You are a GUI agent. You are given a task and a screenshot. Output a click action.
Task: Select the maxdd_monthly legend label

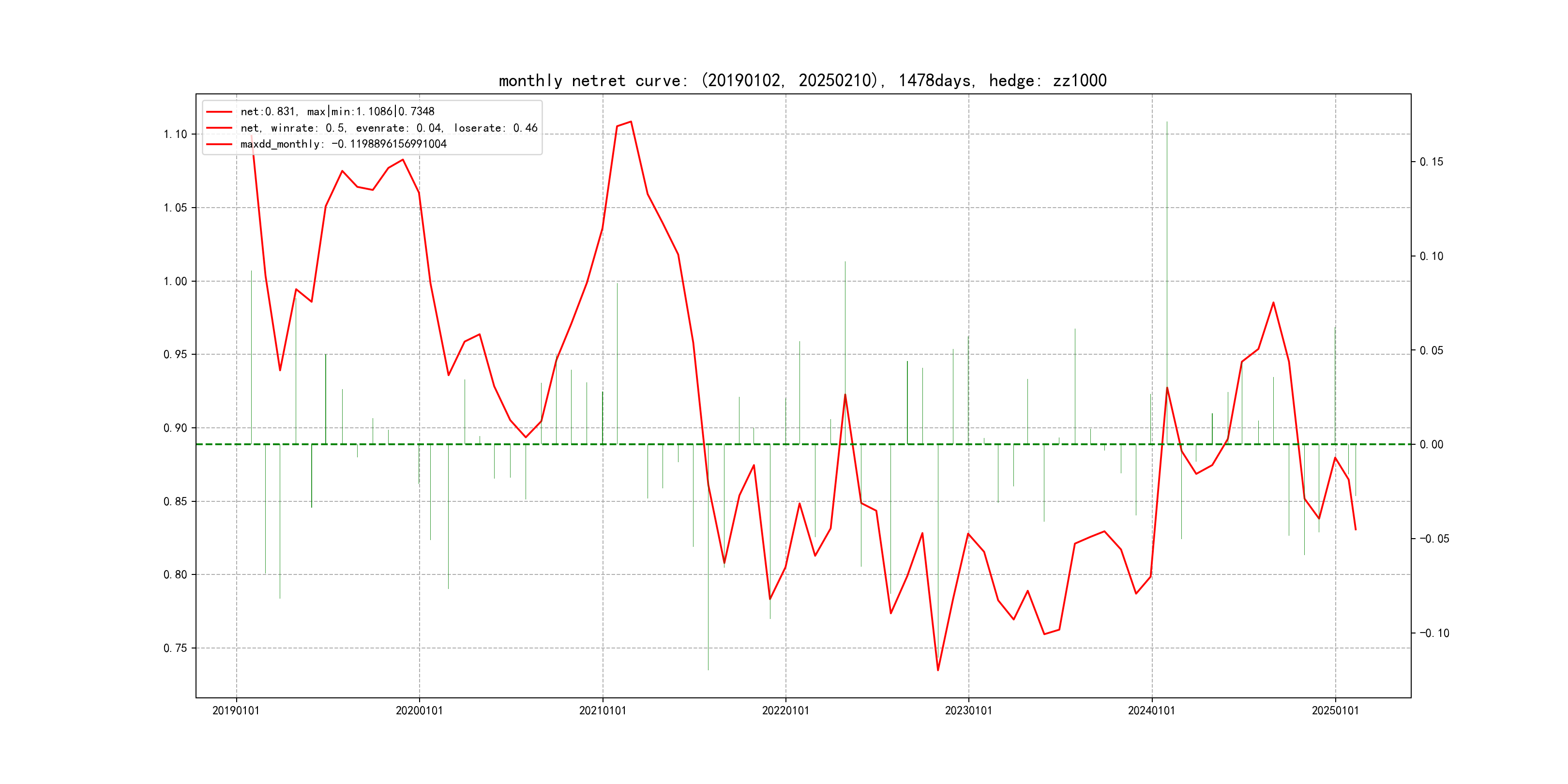(x=343, y=144)
